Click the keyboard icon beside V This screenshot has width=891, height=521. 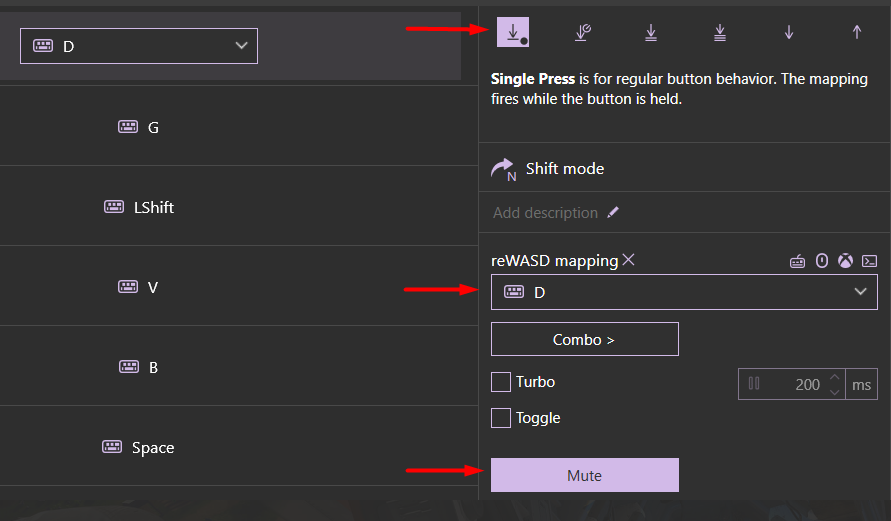point(128,286)
